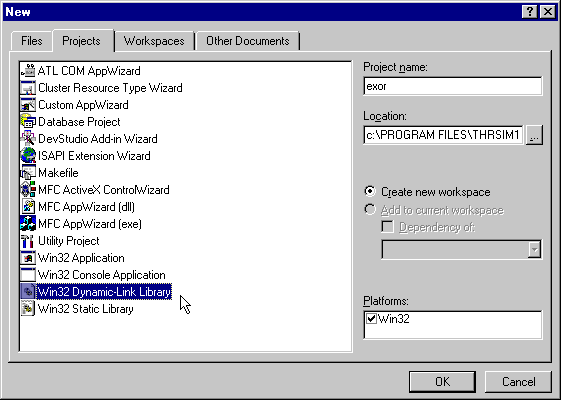Select the Win32 Static Library icon
561x400 pixels.
point(28,309)
